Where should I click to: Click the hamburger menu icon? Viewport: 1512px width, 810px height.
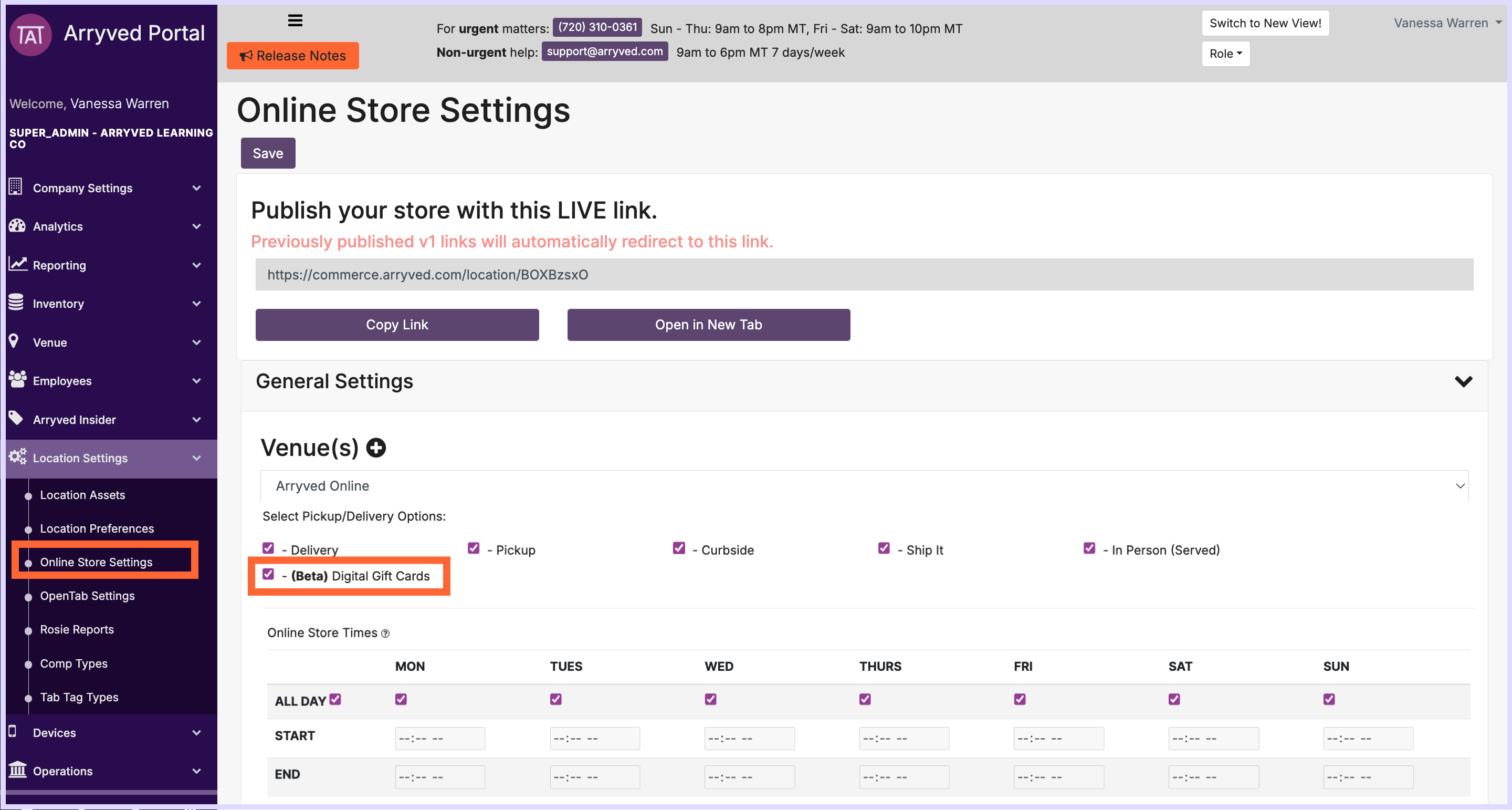295,20
